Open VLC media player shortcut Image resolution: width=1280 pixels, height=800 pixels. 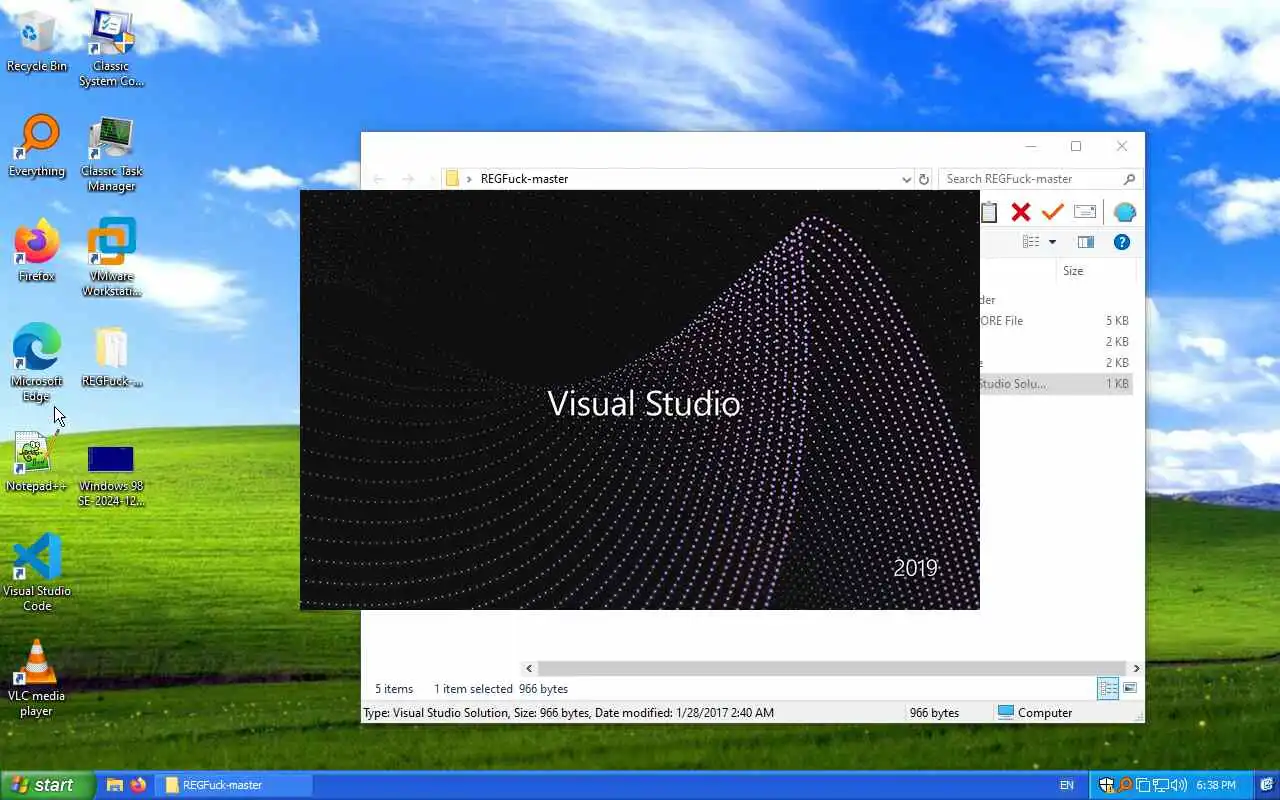(x=37, y=678)
